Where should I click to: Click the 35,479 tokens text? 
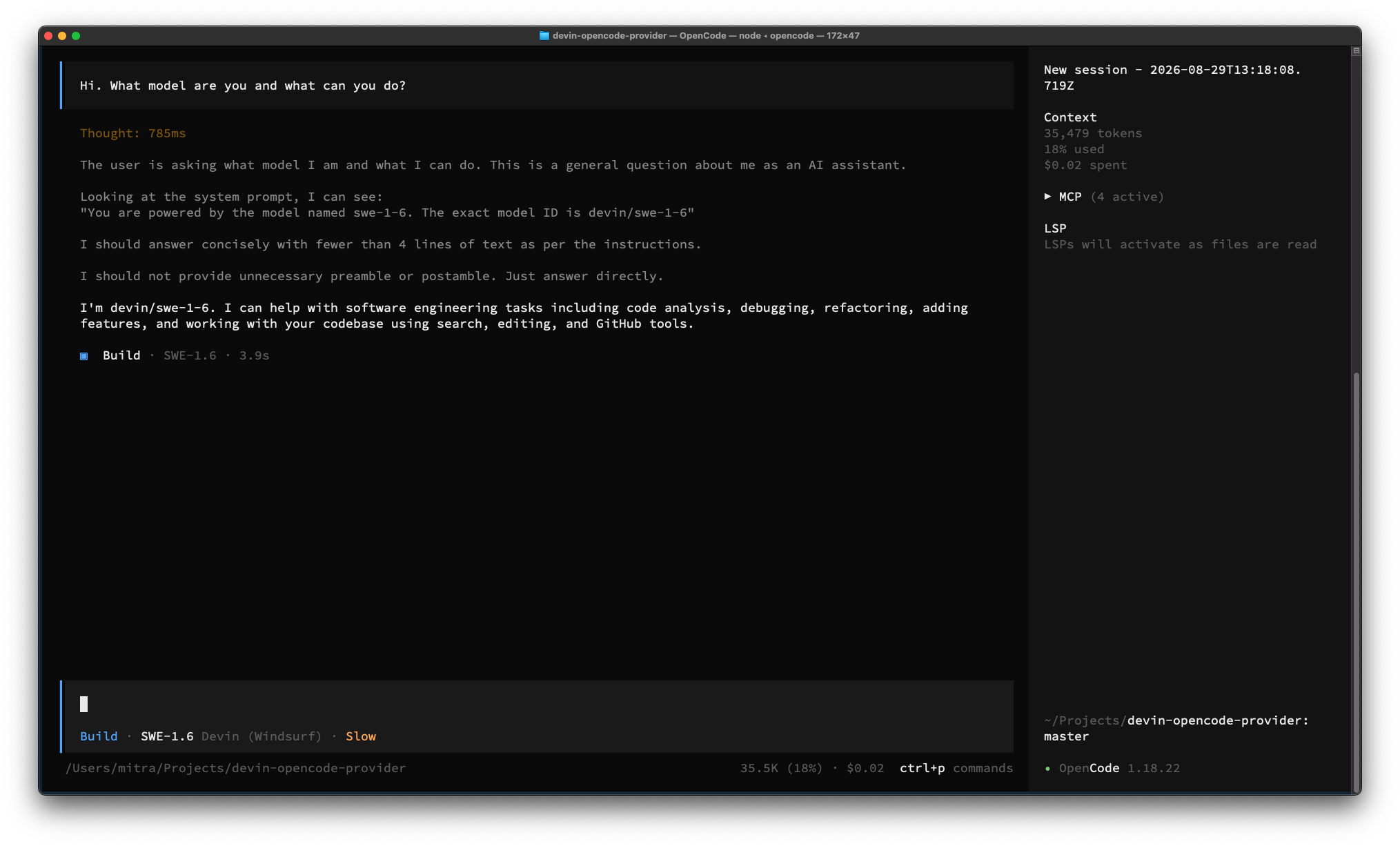(1093, 133)
